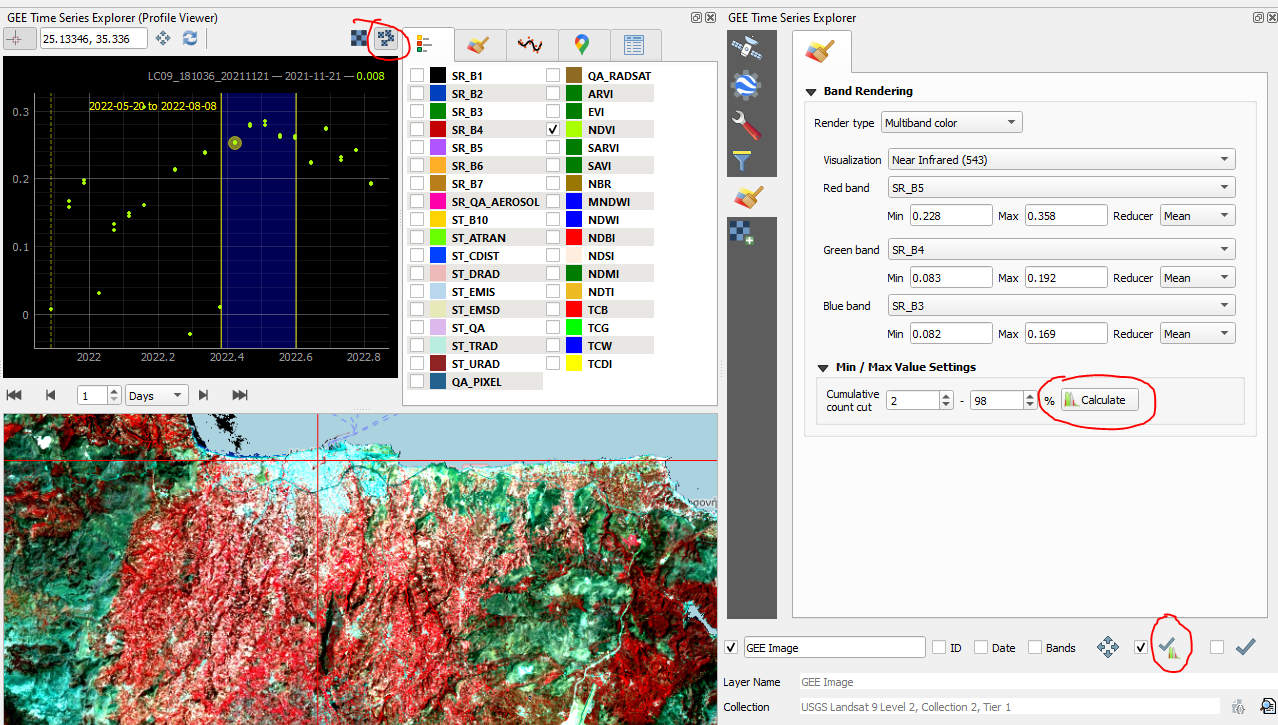Open the Render type dropdown
The image size is (1278, 725).
[950, 122]
